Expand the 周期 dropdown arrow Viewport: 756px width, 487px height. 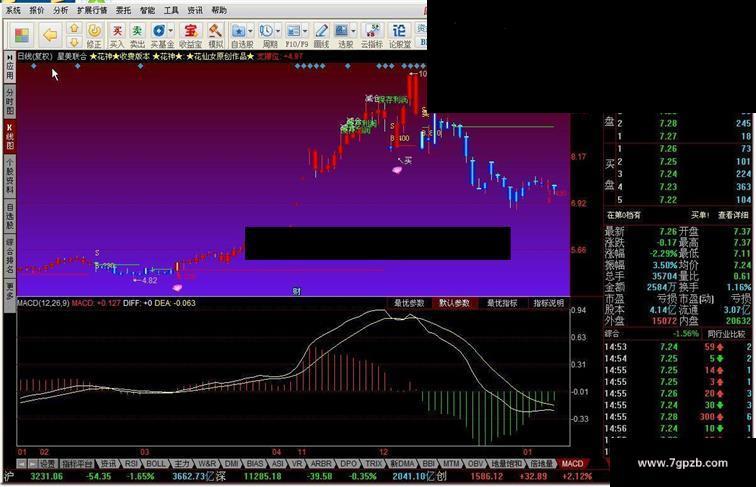(278, 31)
